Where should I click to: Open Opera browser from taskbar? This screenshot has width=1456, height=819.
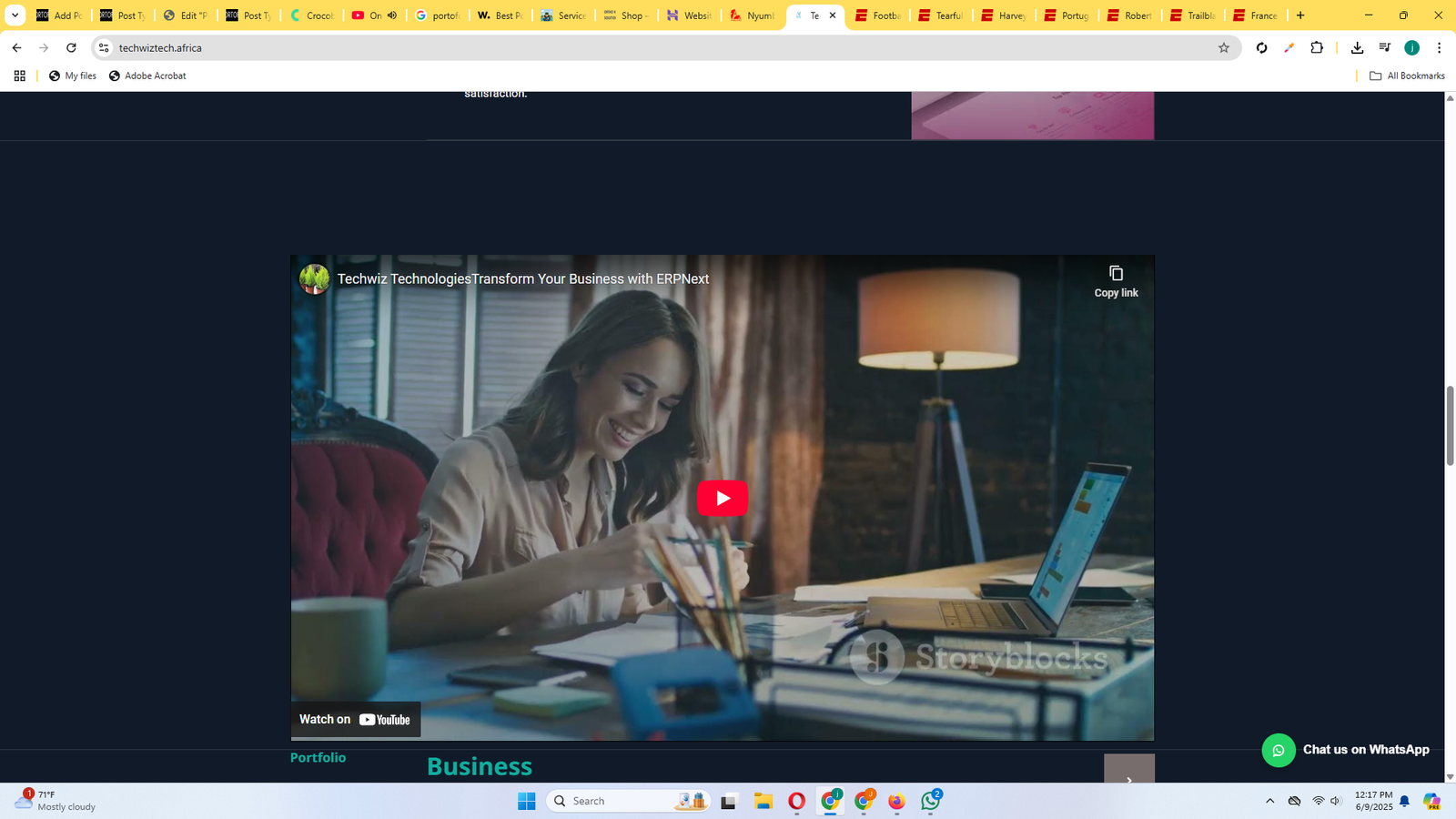click(x=796, y=801)
